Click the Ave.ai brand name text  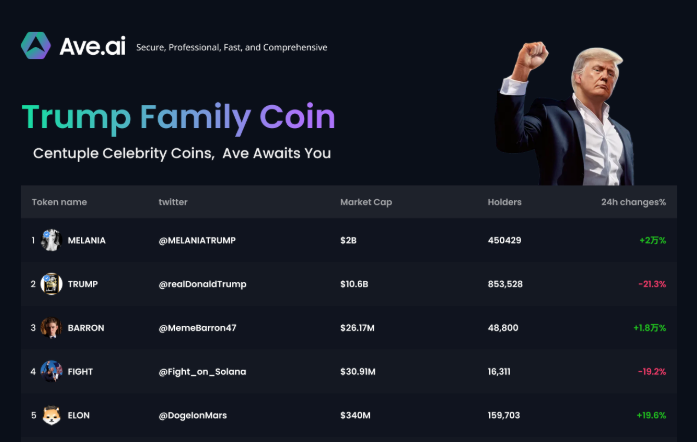92,46
